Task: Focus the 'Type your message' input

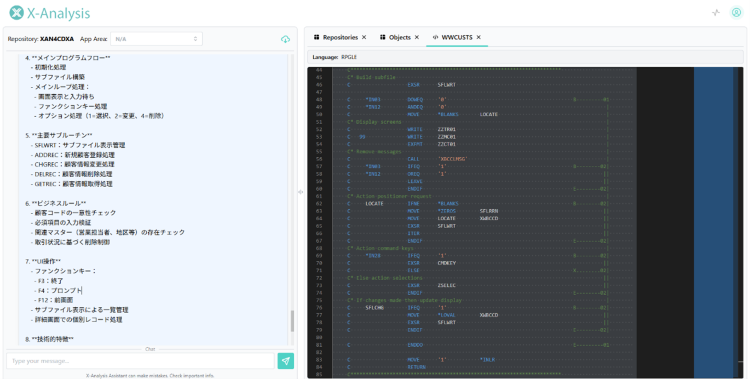Action: coord(141,361)
